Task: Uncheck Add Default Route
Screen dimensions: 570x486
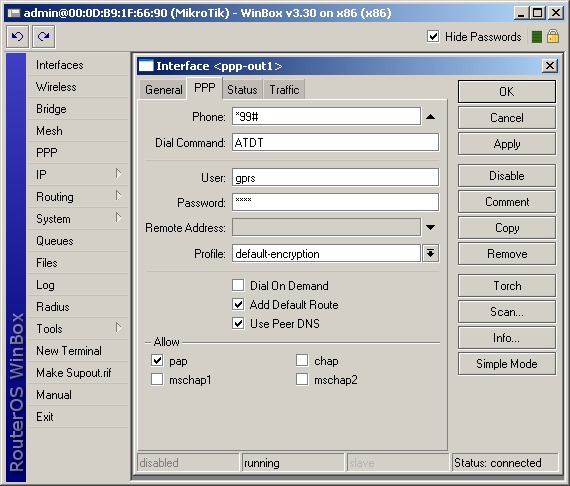Action: tap(238, 304)
